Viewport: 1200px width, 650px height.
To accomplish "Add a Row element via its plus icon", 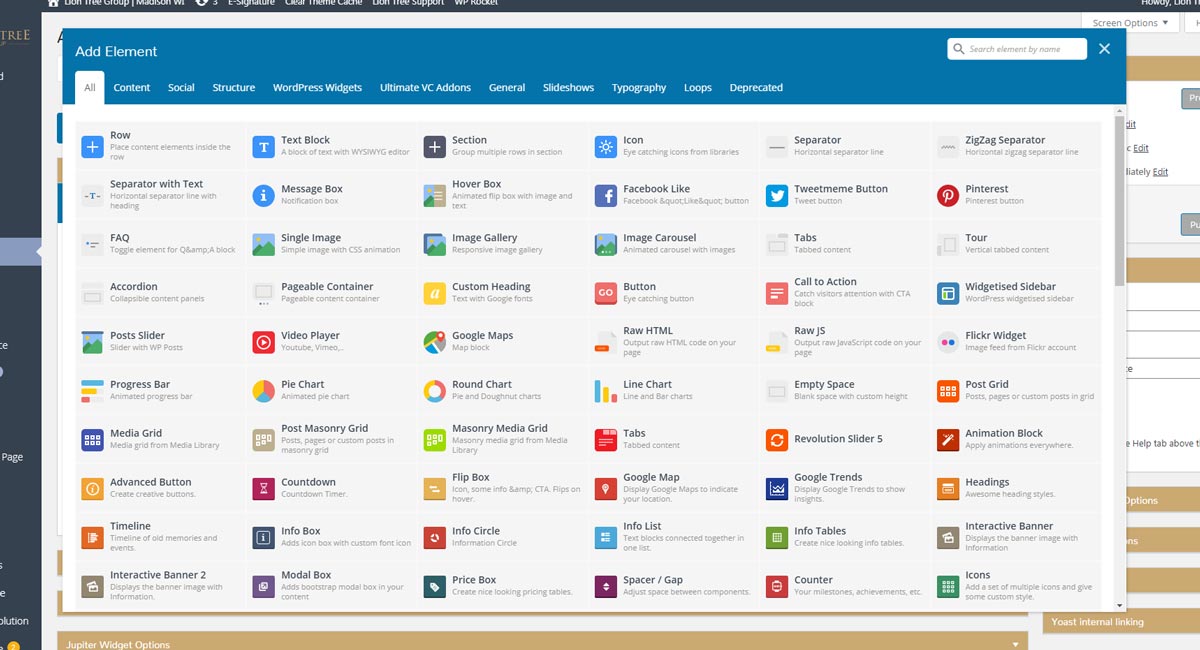I will pyautogui.click(x=92, y=147).
